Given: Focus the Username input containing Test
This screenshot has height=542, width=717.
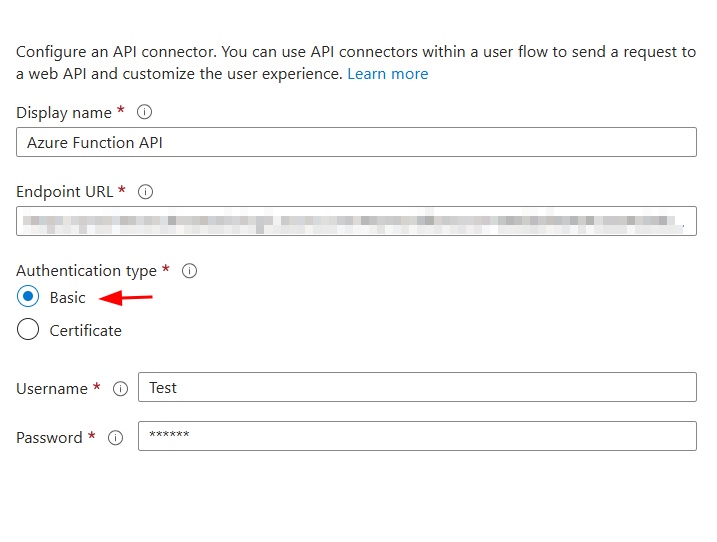Looking at the screenshot, I should 417,387.
